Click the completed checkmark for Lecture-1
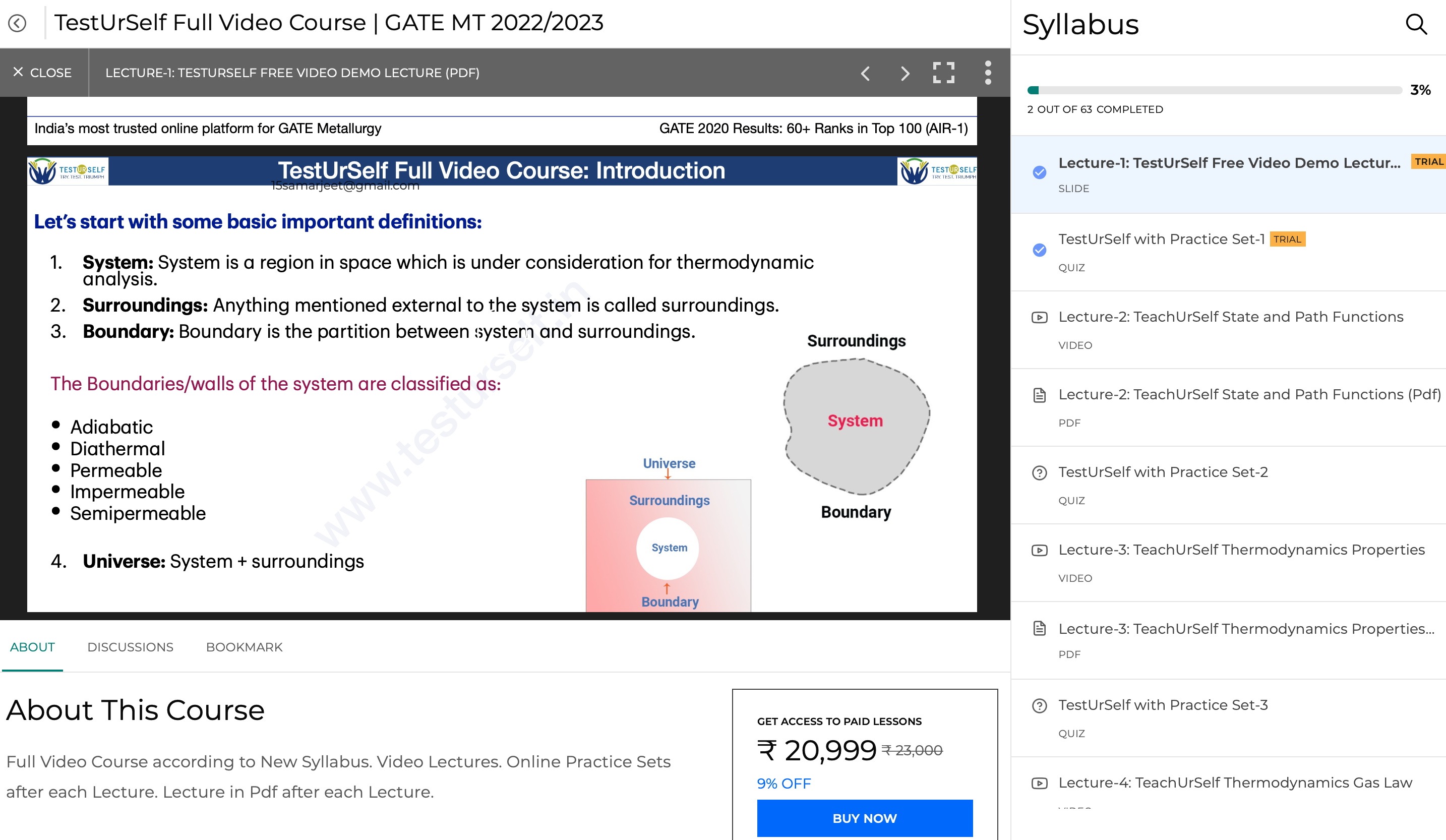This screenshot has height=840, width=1446. click(x=1039, y=172)
